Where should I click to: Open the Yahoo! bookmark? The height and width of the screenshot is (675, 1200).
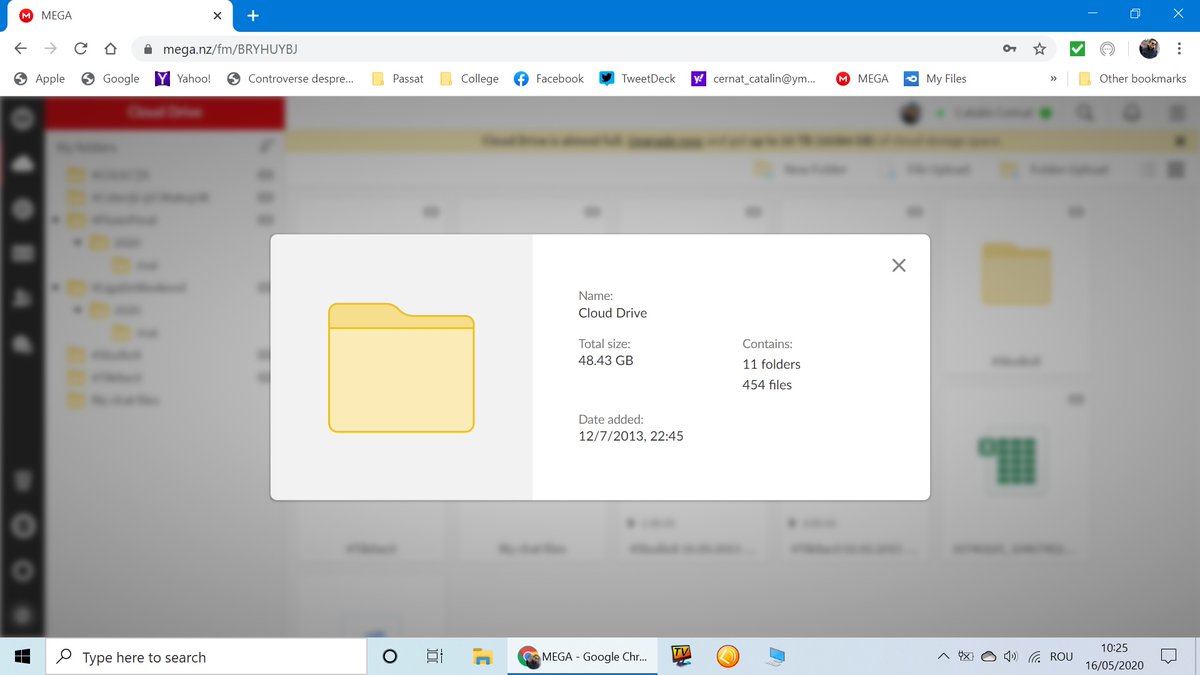183,78
